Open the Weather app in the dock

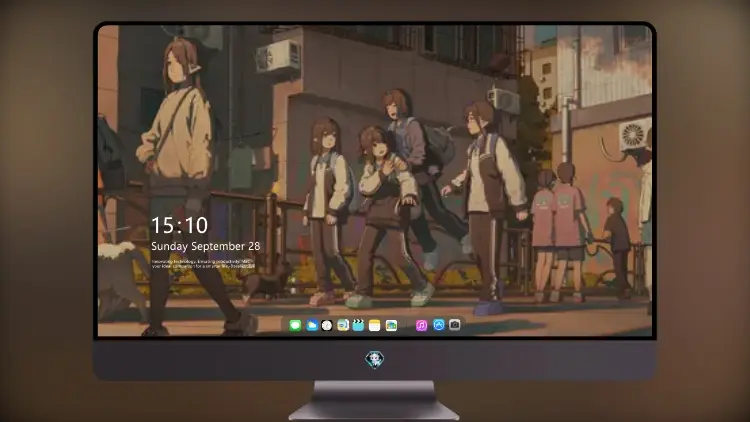coord(311,325)
